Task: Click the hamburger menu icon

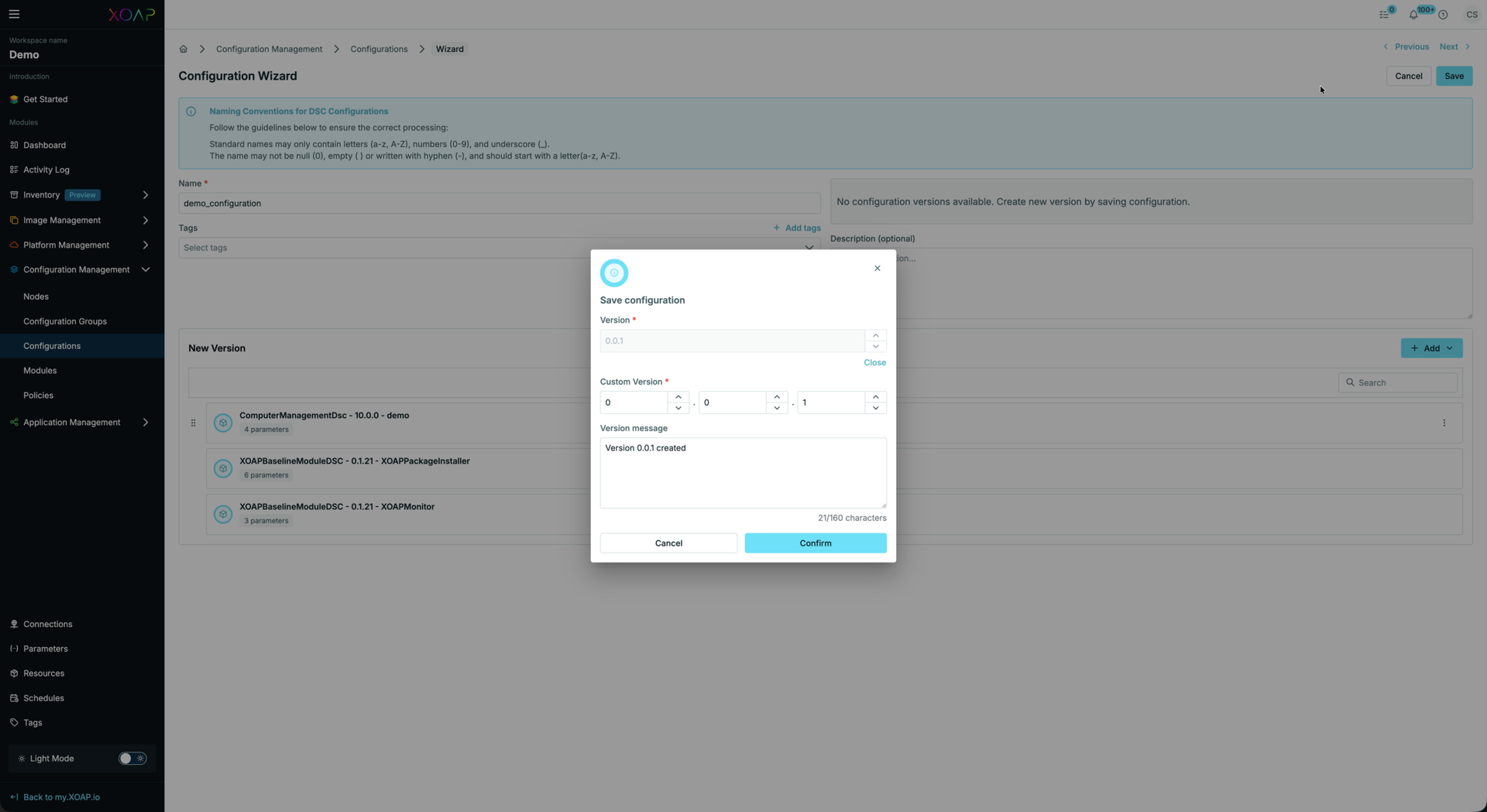Action: (x=14, y=14)
